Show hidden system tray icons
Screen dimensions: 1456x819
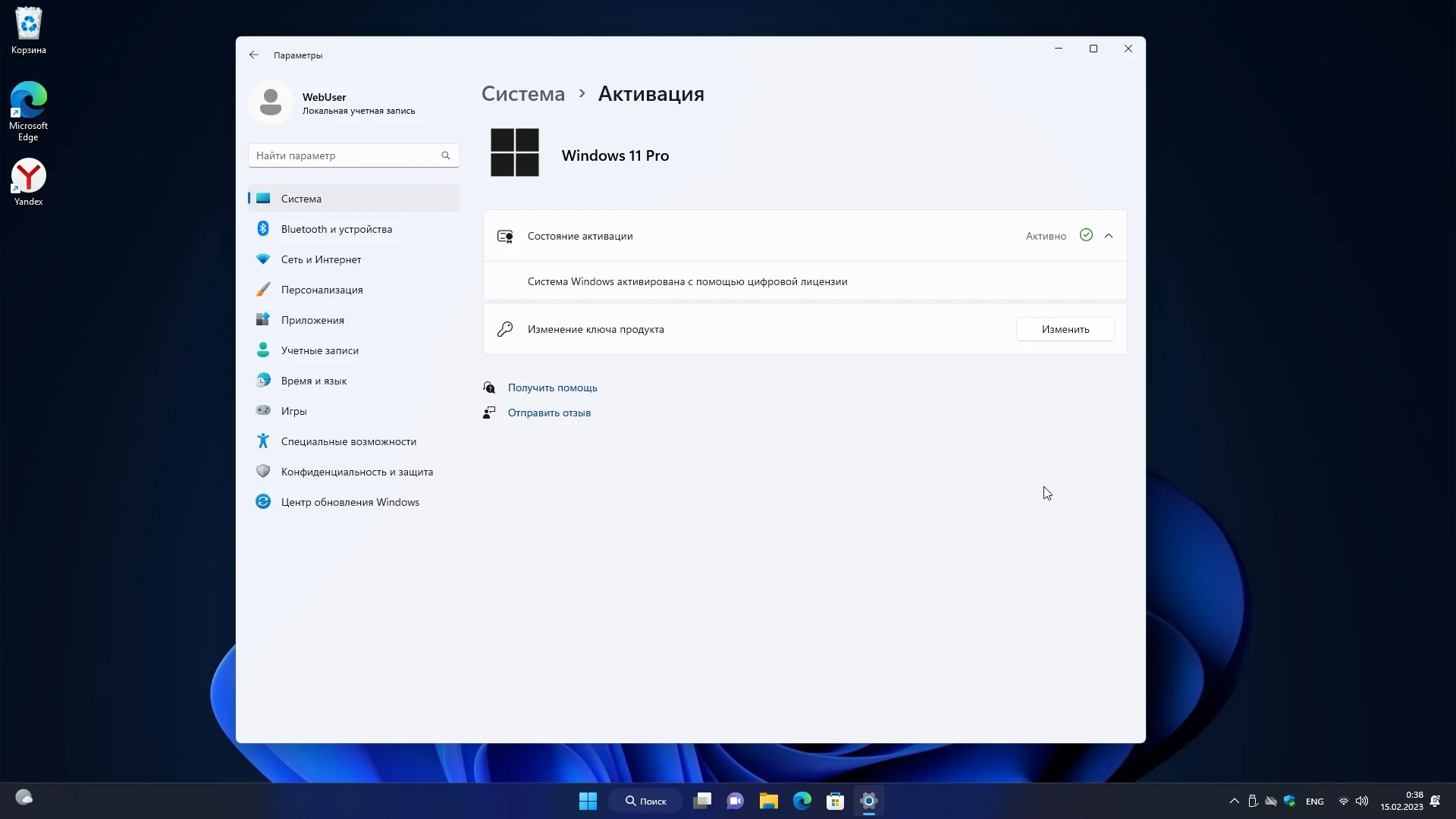click(x=1234, y=801)
